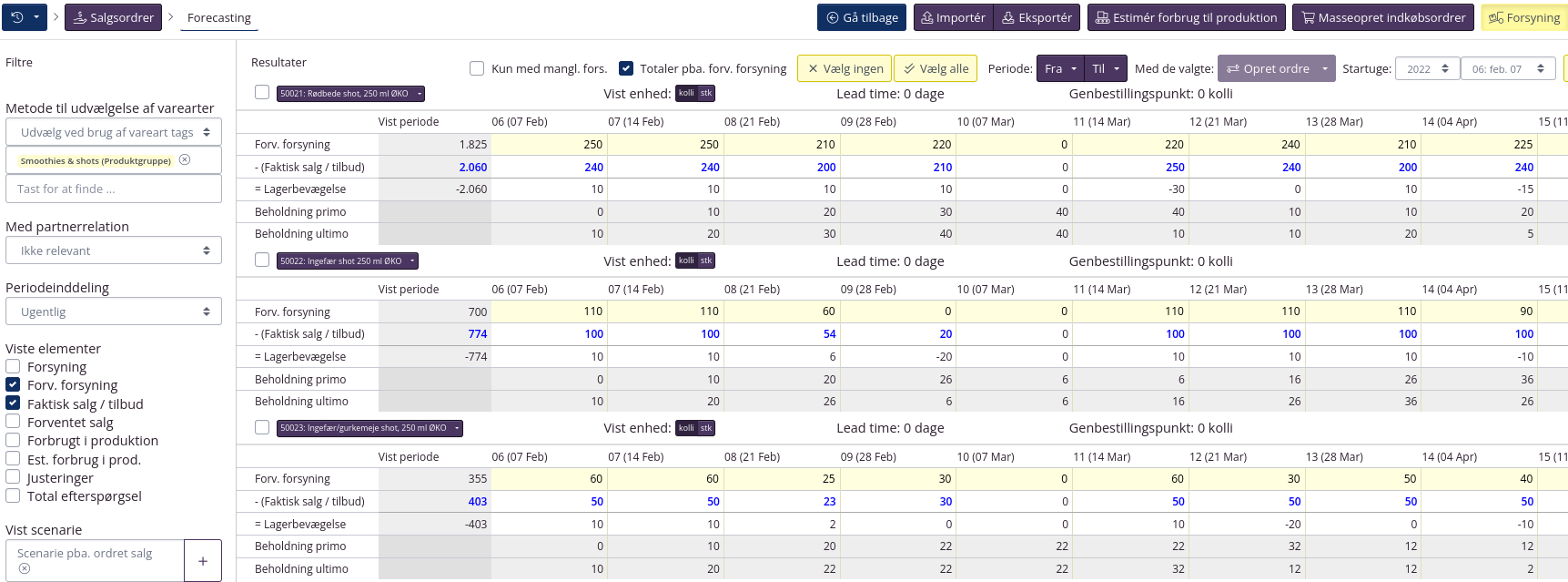
Task: Click the Tast for at finde field
Action: [x=114, y=189]
